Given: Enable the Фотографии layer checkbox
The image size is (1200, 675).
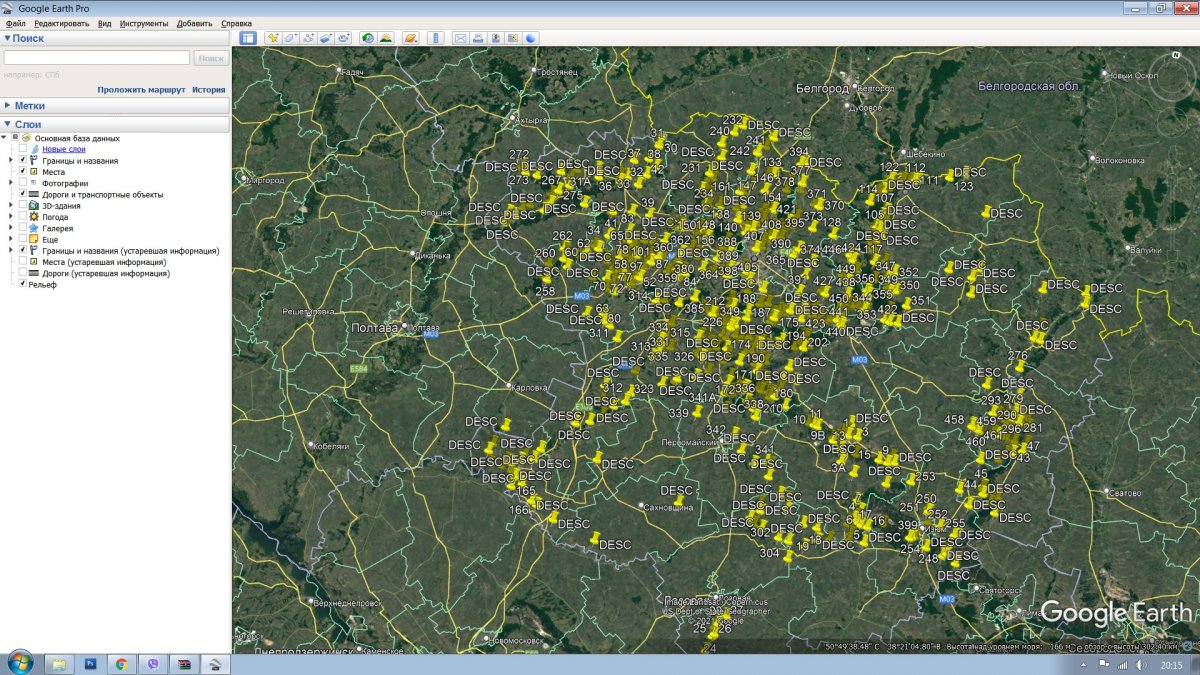Looking at the screenshot, I should tap(23, 183).
